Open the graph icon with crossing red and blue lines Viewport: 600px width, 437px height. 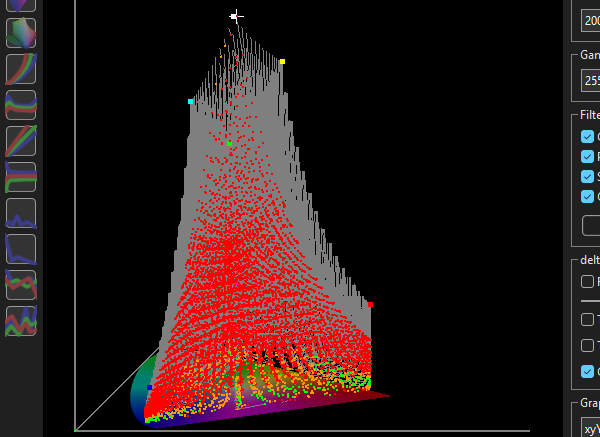click(x=21, y=285)
